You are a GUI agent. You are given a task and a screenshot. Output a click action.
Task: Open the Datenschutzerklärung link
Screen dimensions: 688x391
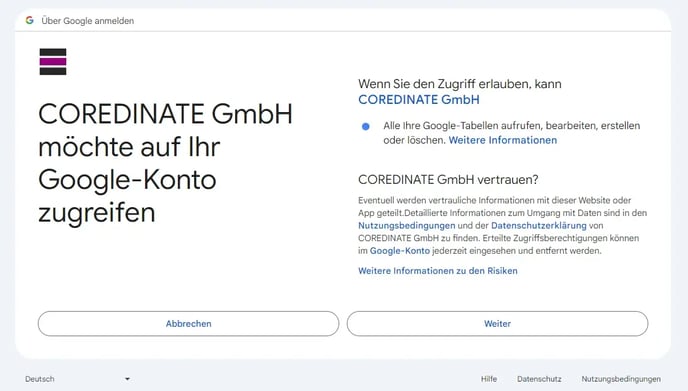tap(538, 226)
